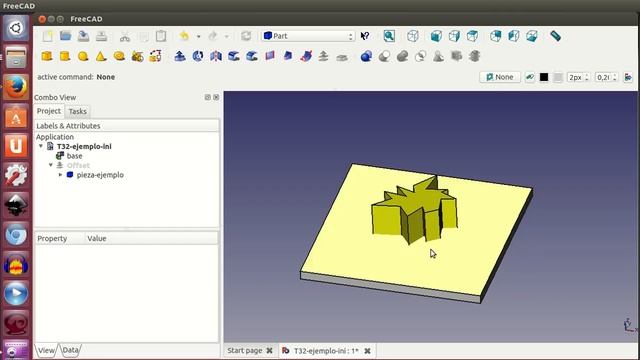Open the Create primitives dialog icon

137,56
